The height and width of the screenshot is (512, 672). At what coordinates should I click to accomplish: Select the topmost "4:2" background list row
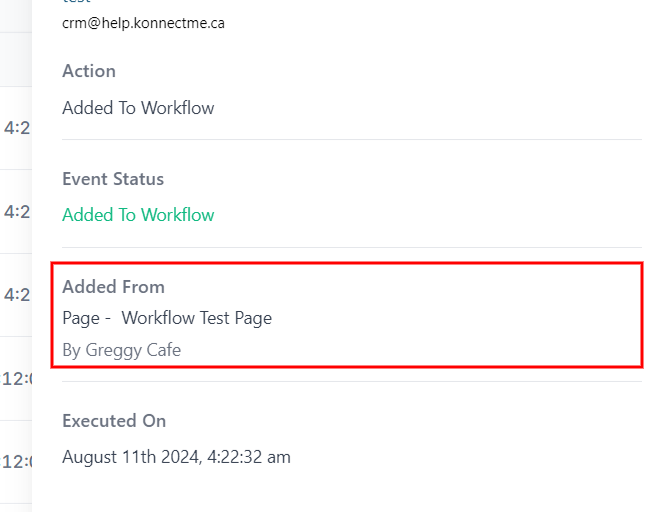click(16, 128)
